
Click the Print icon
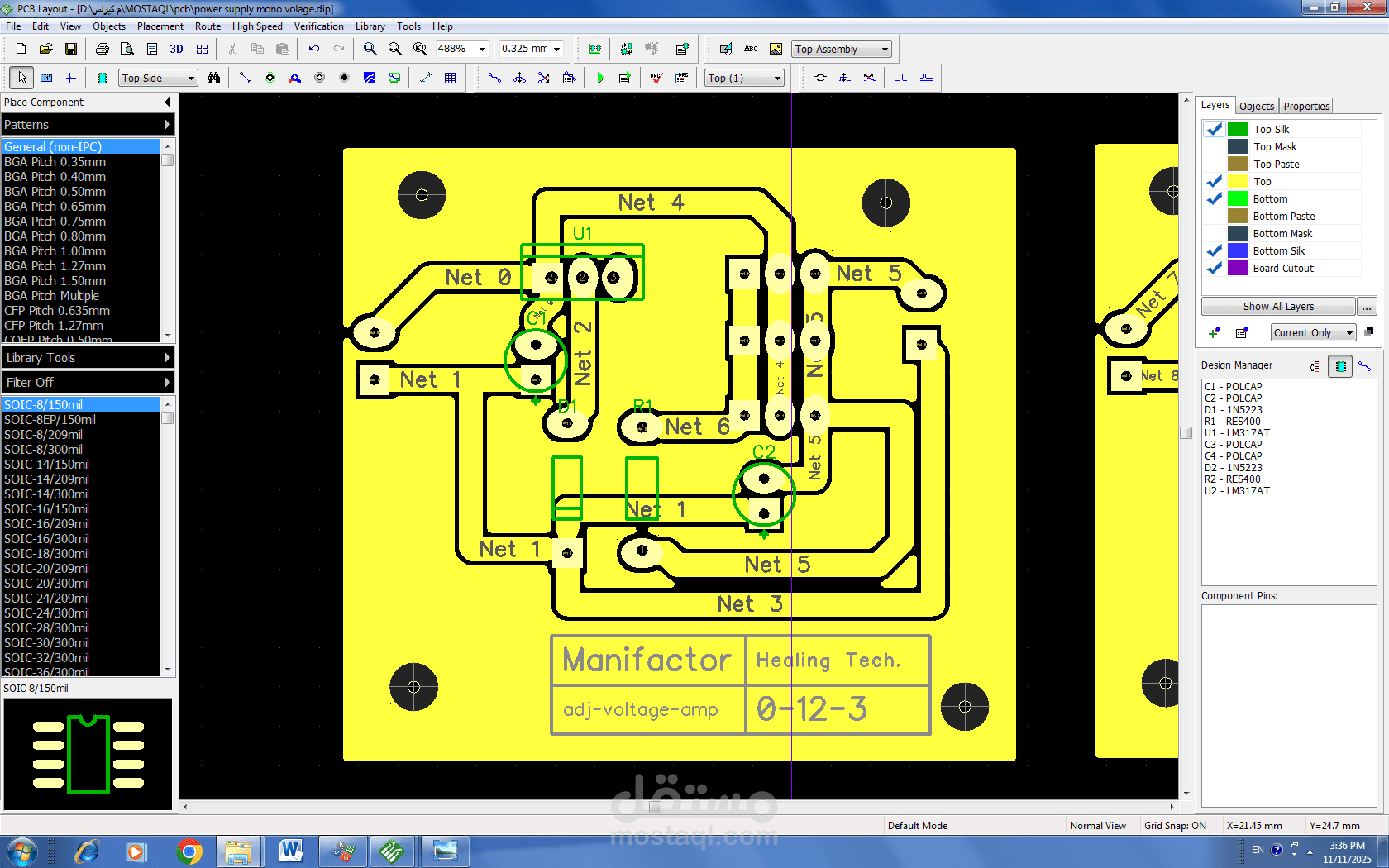(x=103, y=49)
